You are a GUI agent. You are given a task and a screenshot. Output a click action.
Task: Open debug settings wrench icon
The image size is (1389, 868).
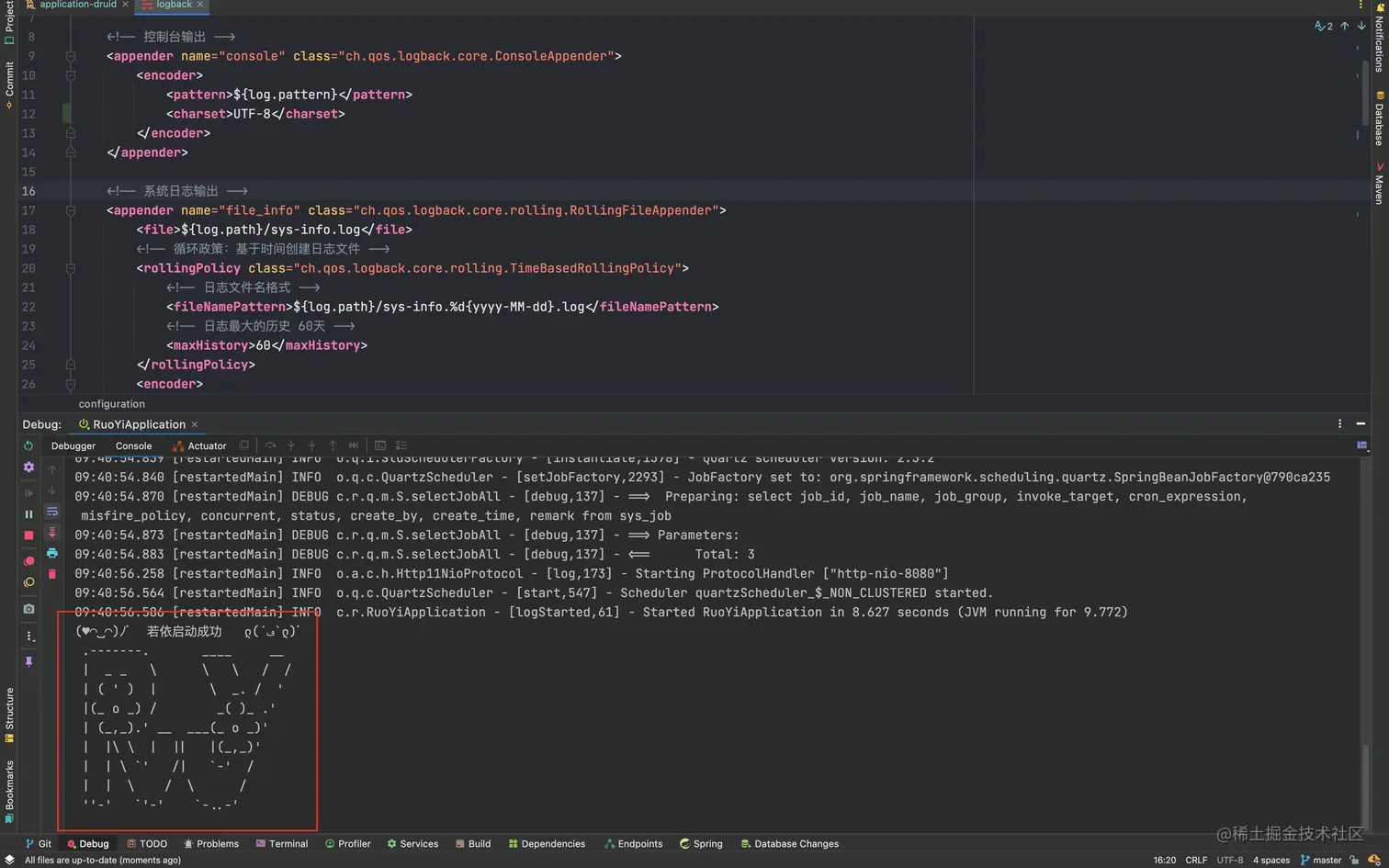point(28,467)
